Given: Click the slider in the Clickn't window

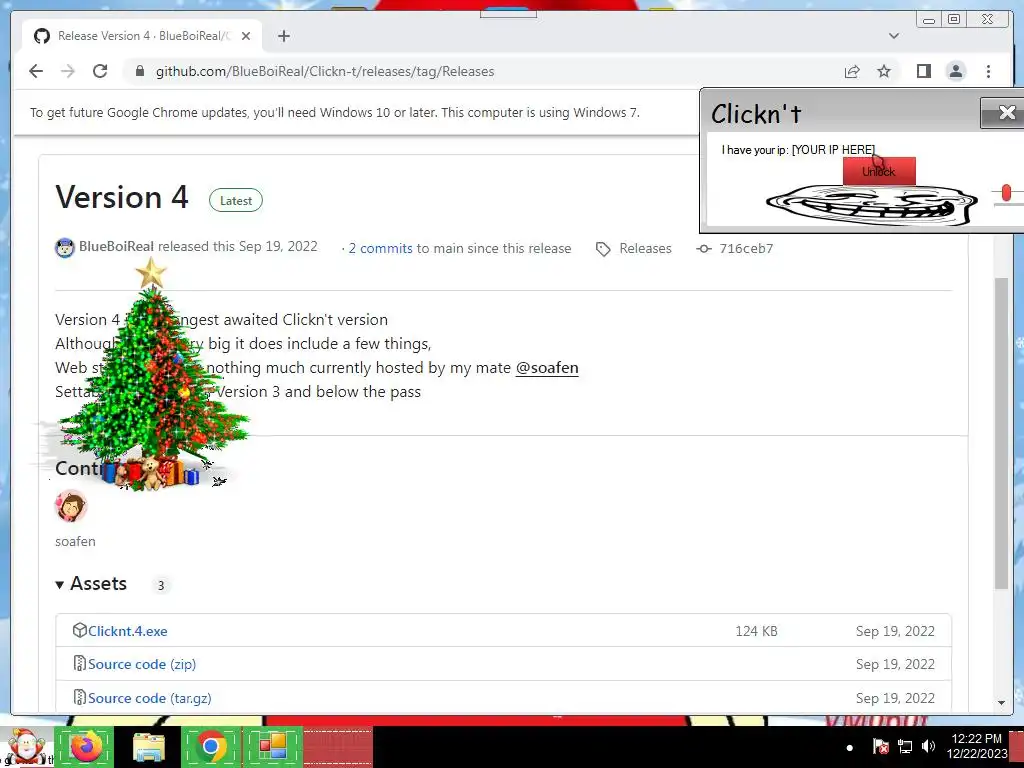Looking at the screenshot, I should pyautogui.click(x=1006, y=193).
